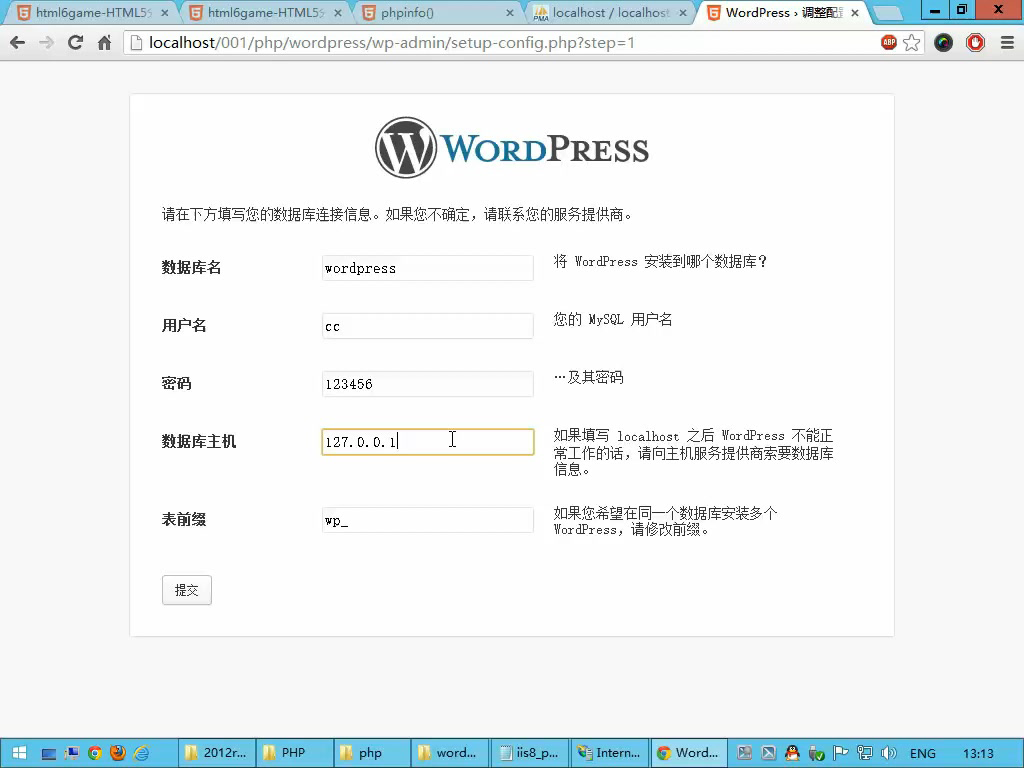
Task: Click the ENG input language indicator
Action: 922,754
